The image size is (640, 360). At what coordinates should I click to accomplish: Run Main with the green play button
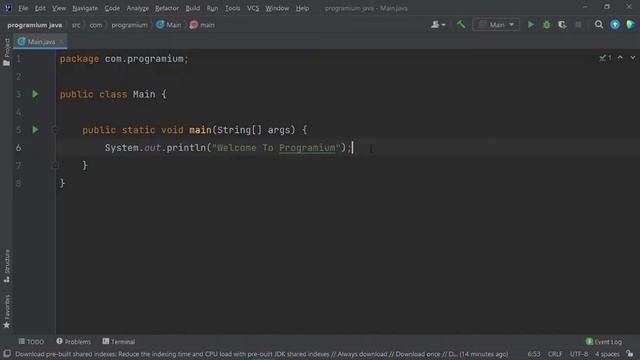tap(531, 24)
